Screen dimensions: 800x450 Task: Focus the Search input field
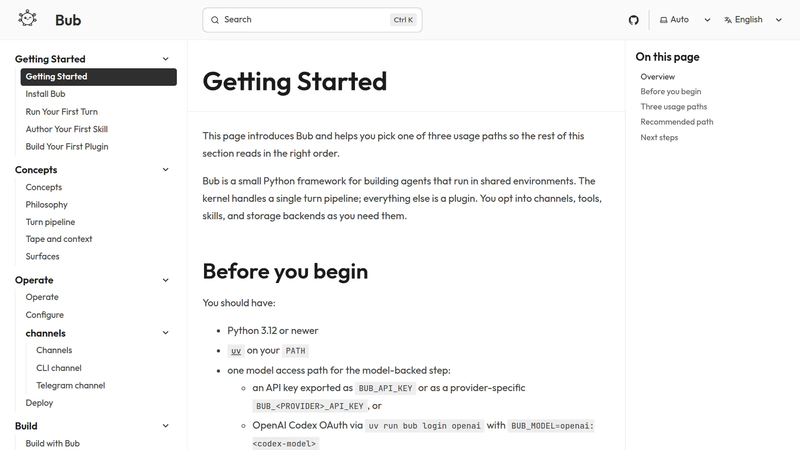click(312, 20)
